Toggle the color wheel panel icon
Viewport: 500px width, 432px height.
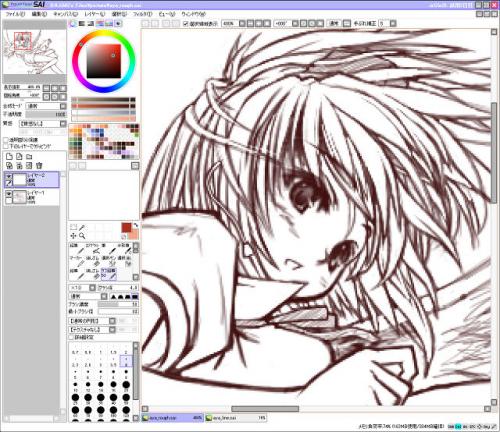coord(73,24)
